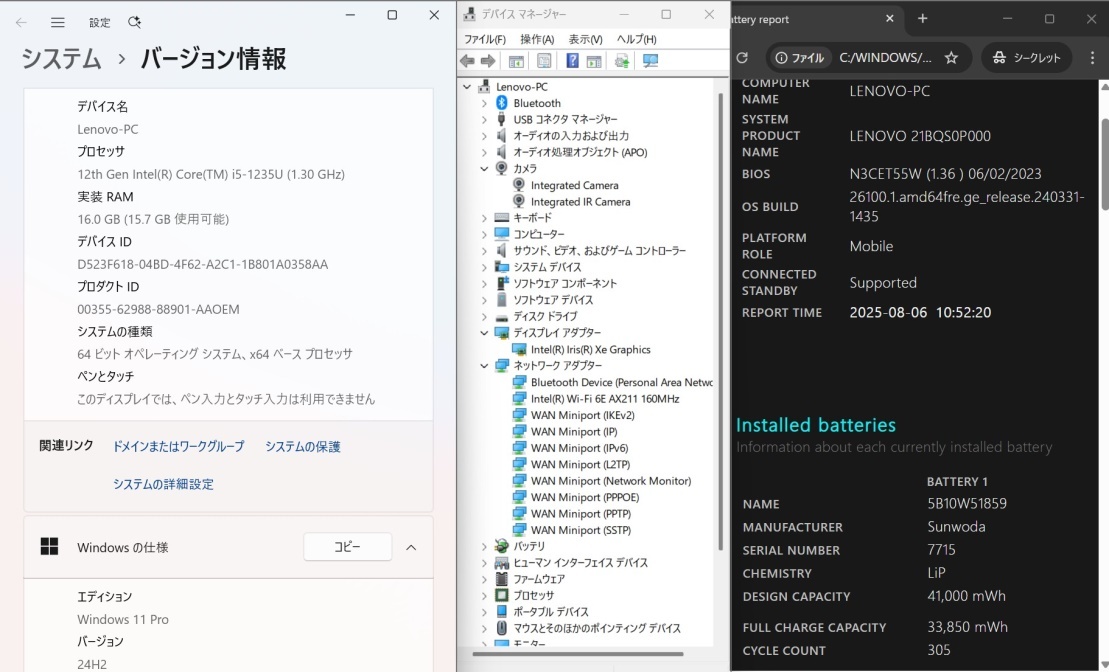Click processor value 12th Gen Intel Core i5-1235U
Viewport: 1109px width, 672px height.
click(x=211, y=174)
